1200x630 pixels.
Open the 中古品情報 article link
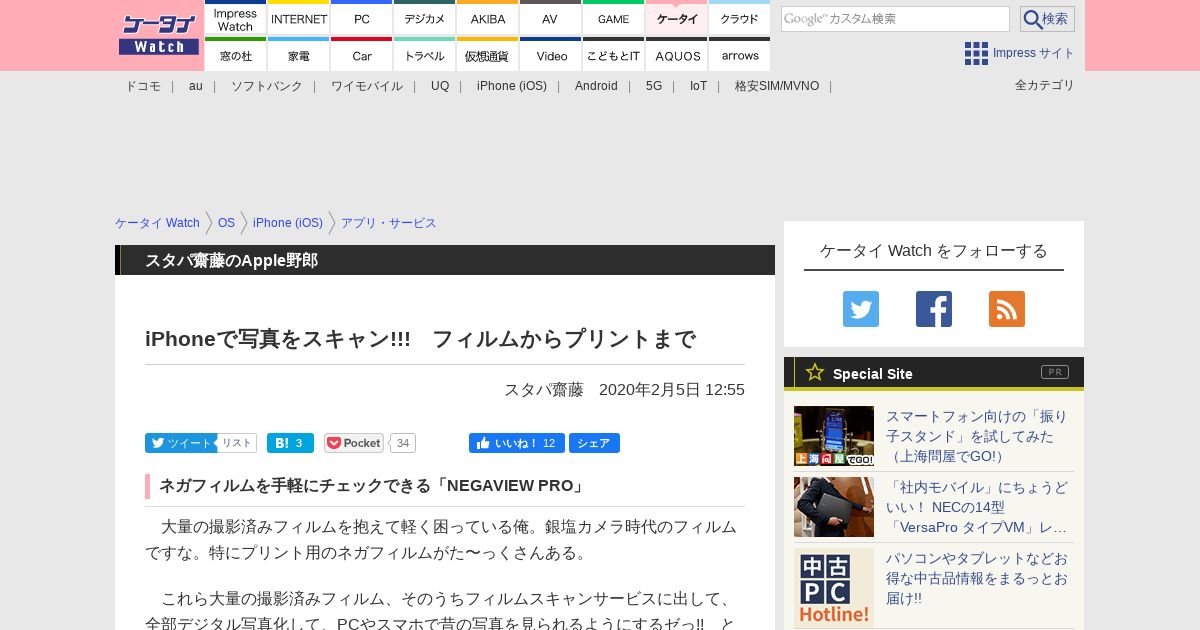coord(977,578)
